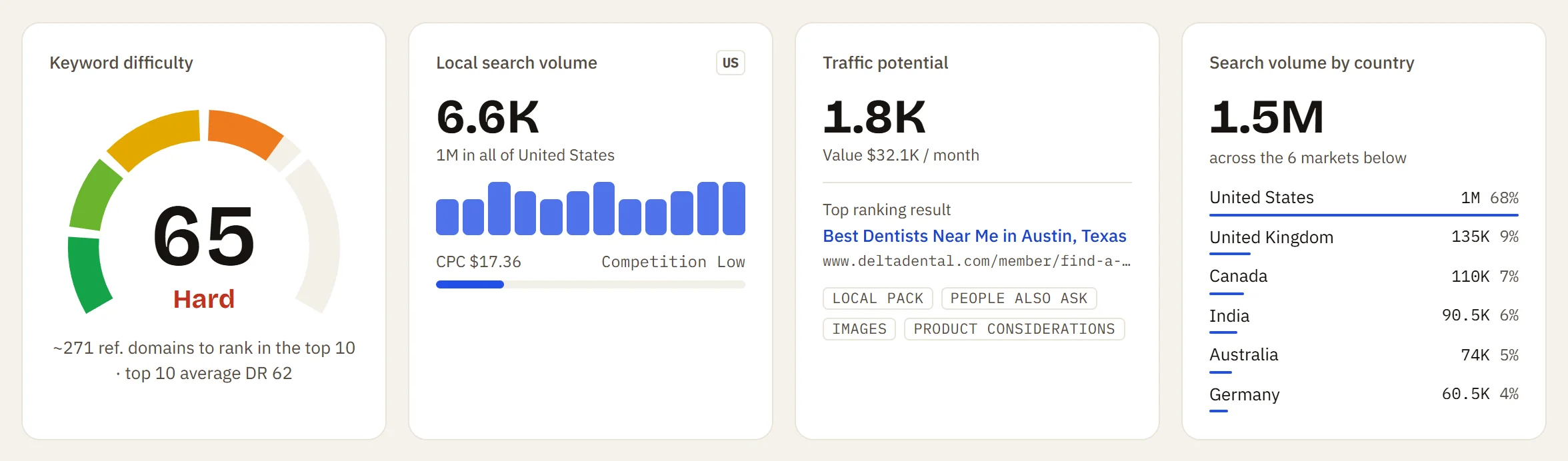The image size is (1568, 461).
Task: Click the Top ranking result label
Action: pyautogui.click(x=887, y=210)
